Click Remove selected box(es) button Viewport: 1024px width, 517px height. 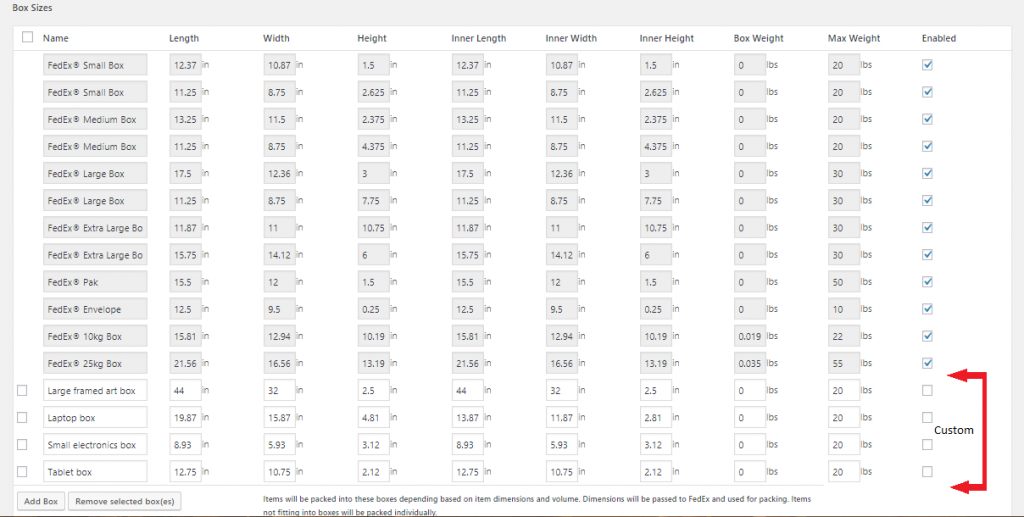[125, 501]
